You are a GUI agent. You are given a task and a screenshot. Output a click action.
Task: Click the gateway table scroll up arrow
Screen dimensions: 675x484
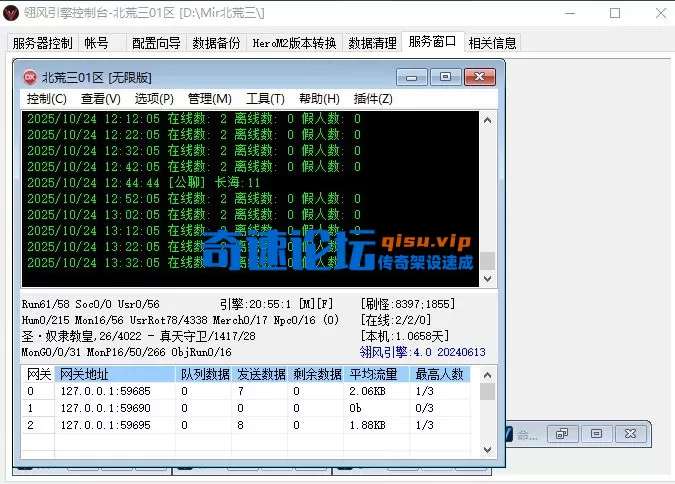pos(487,375)
